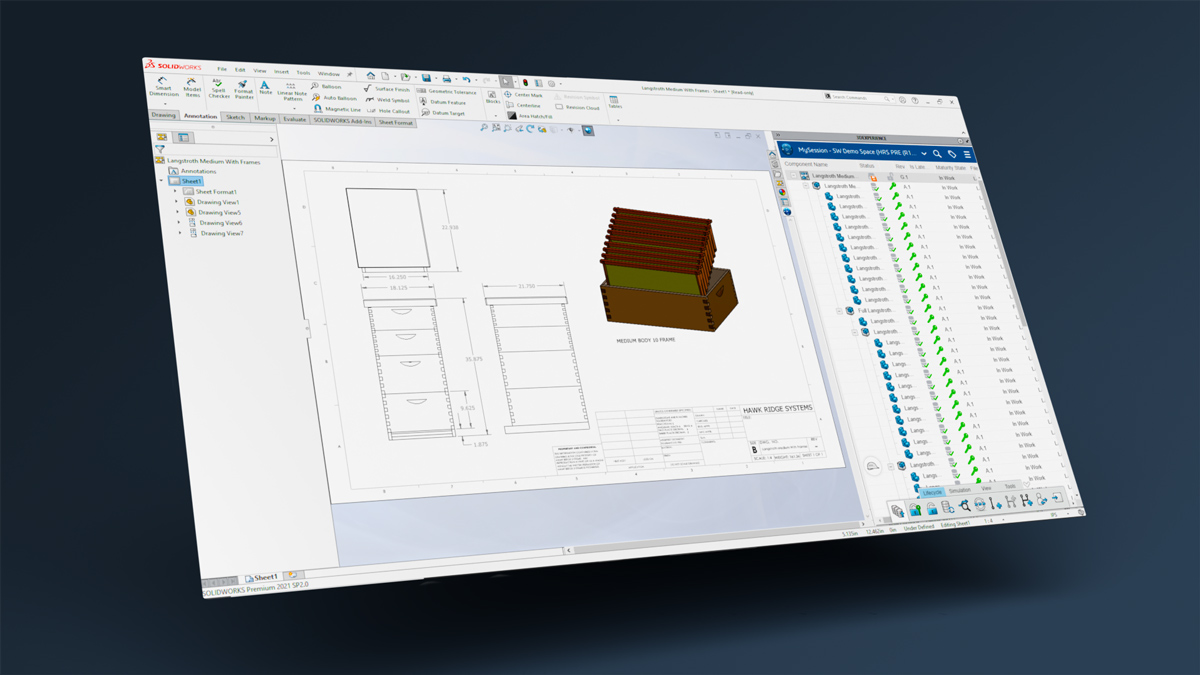Add a Balloon annotation

click(327, 87)
